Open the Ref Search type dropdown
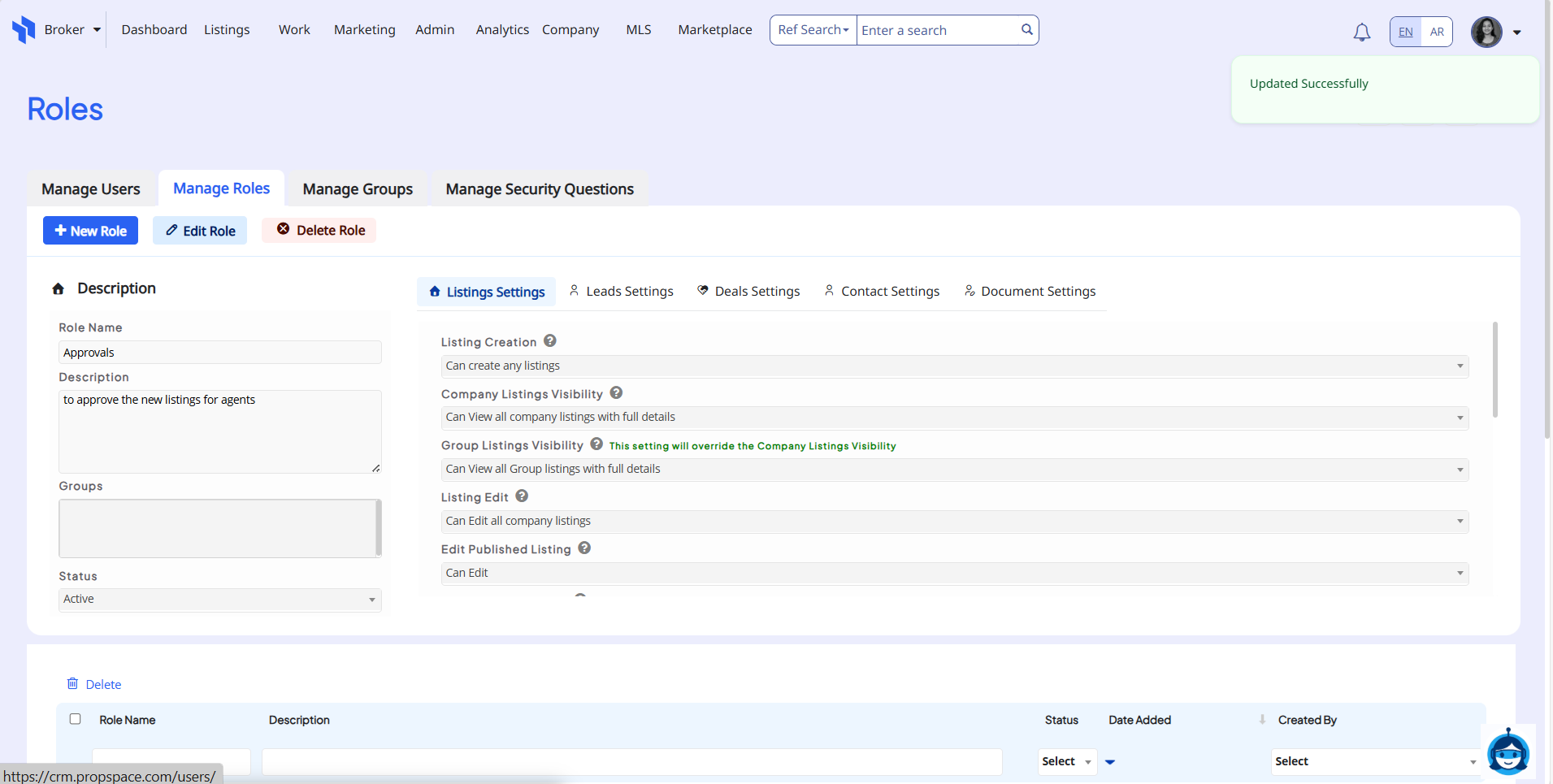 (x=813, y=30)
